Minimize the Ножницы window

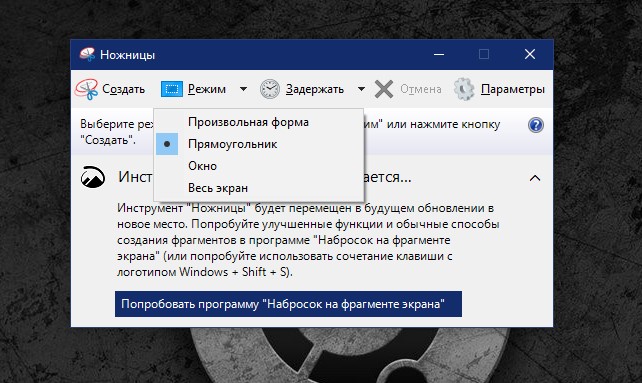point(439,54)
